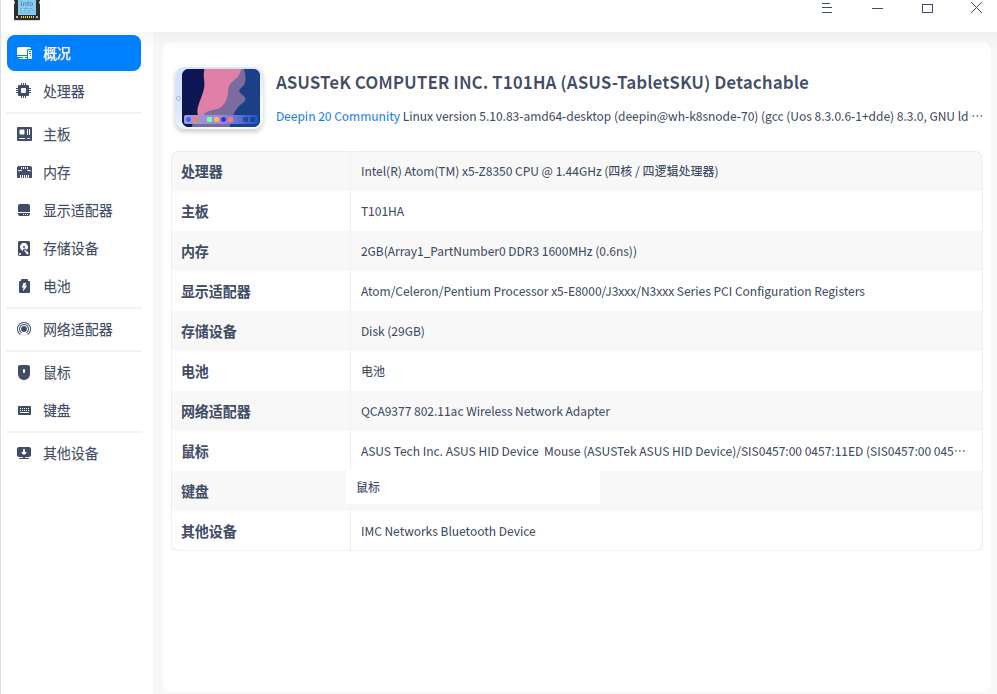This screenshot has height=694, width=997.
Task: Click the 鼠标 tooltip in the keyboard row
Action: tap(473, 487)
